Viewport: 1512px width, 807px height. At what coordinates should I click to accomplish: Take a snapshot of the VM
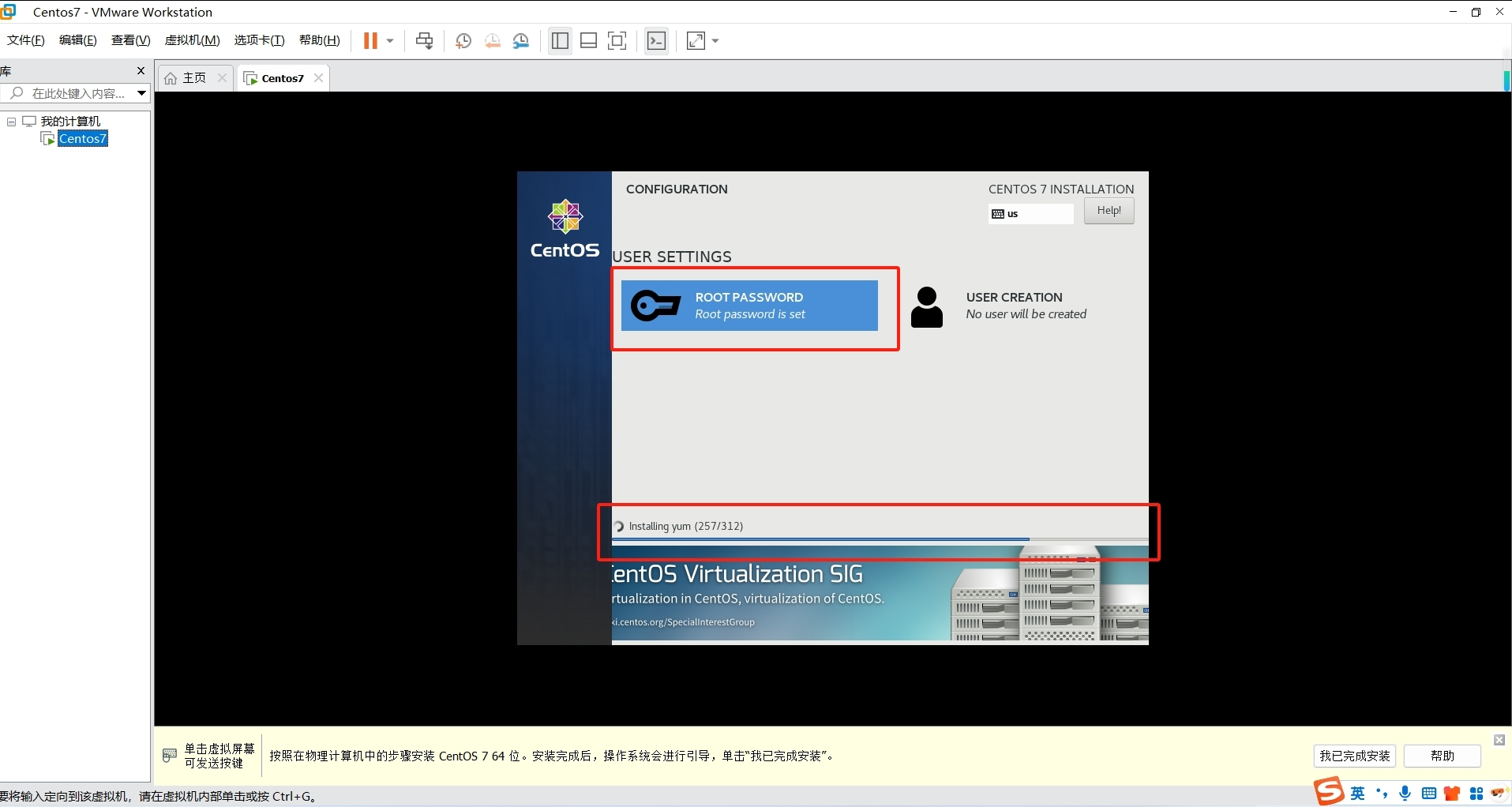click(463, 41)
